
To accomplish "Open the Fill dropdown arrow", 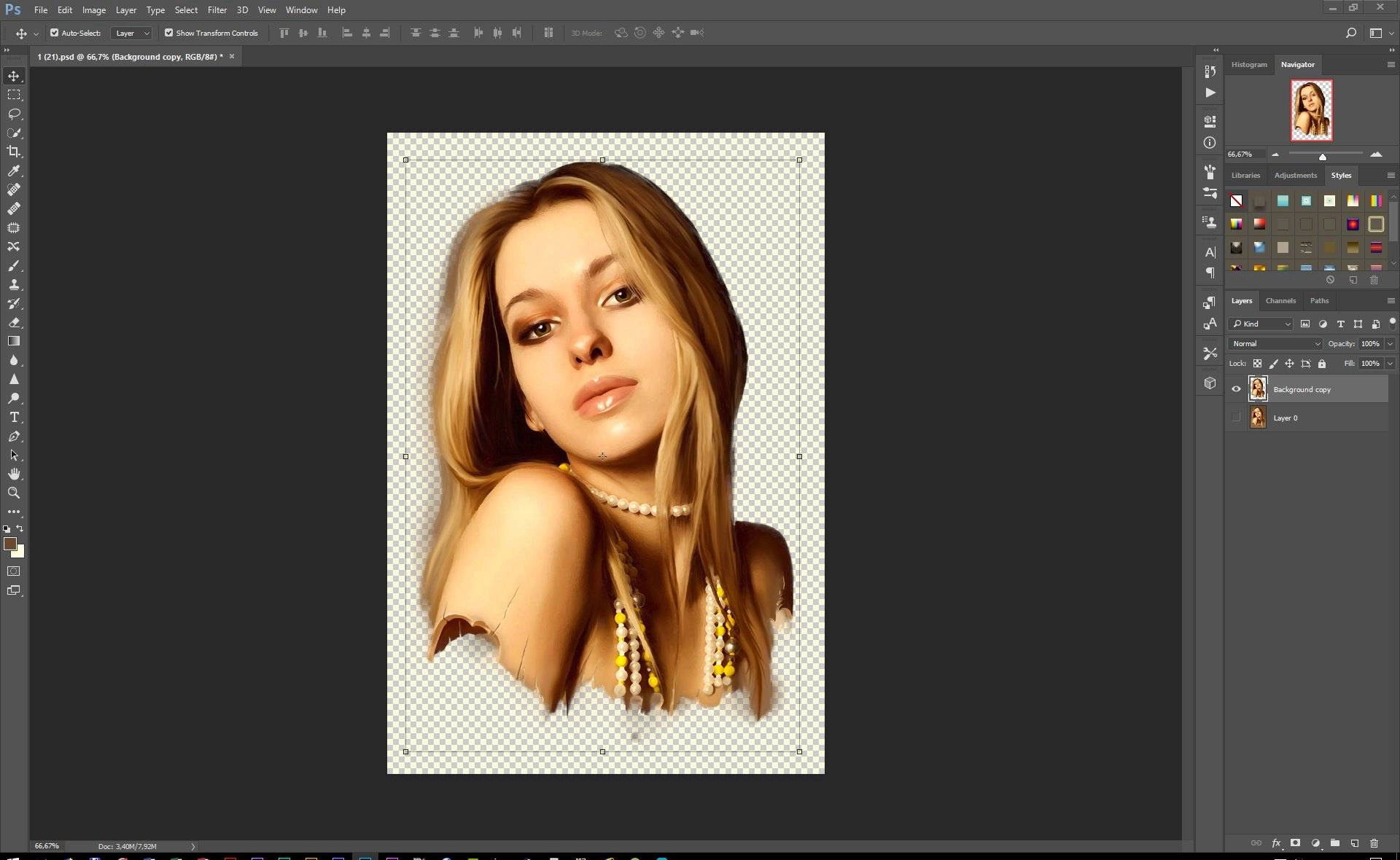I will (1390, 364).
